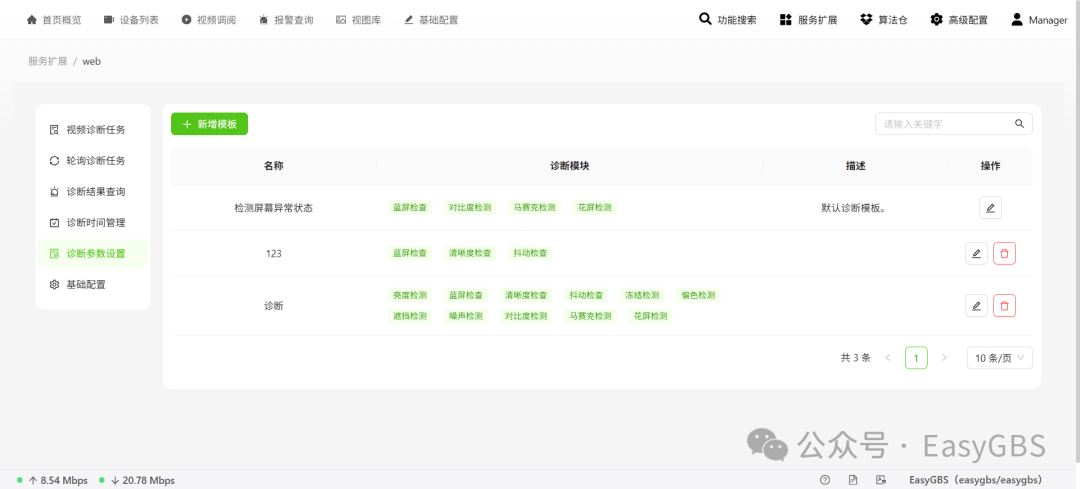Click 花屏检测 tag in first row

point(594,207)
